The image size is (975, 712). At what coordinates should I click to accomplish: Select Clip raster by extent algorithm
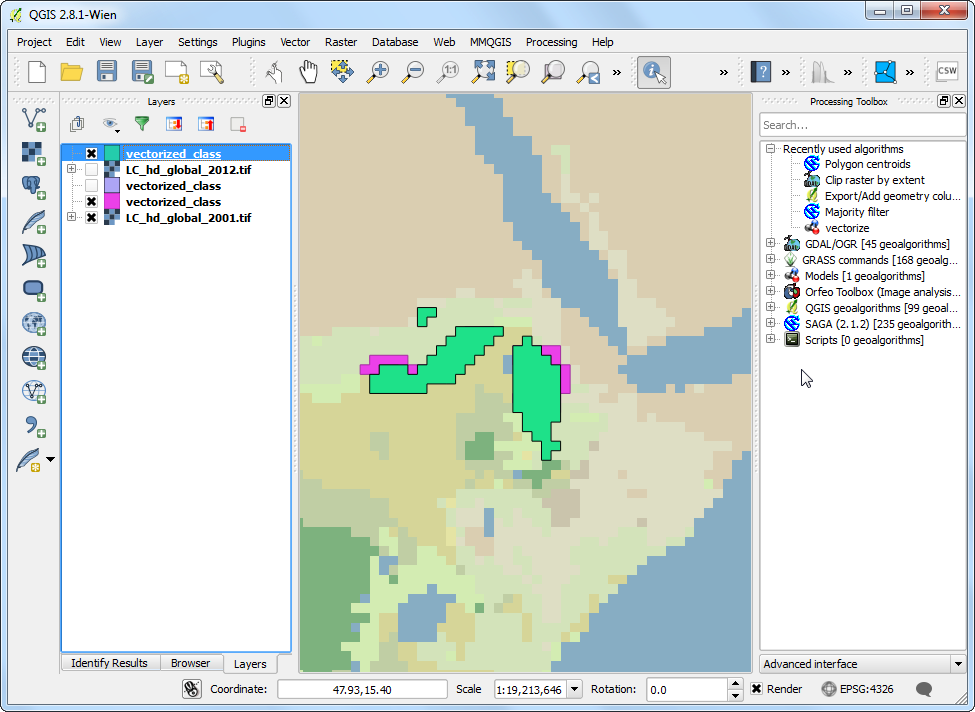tap(874, 180)
